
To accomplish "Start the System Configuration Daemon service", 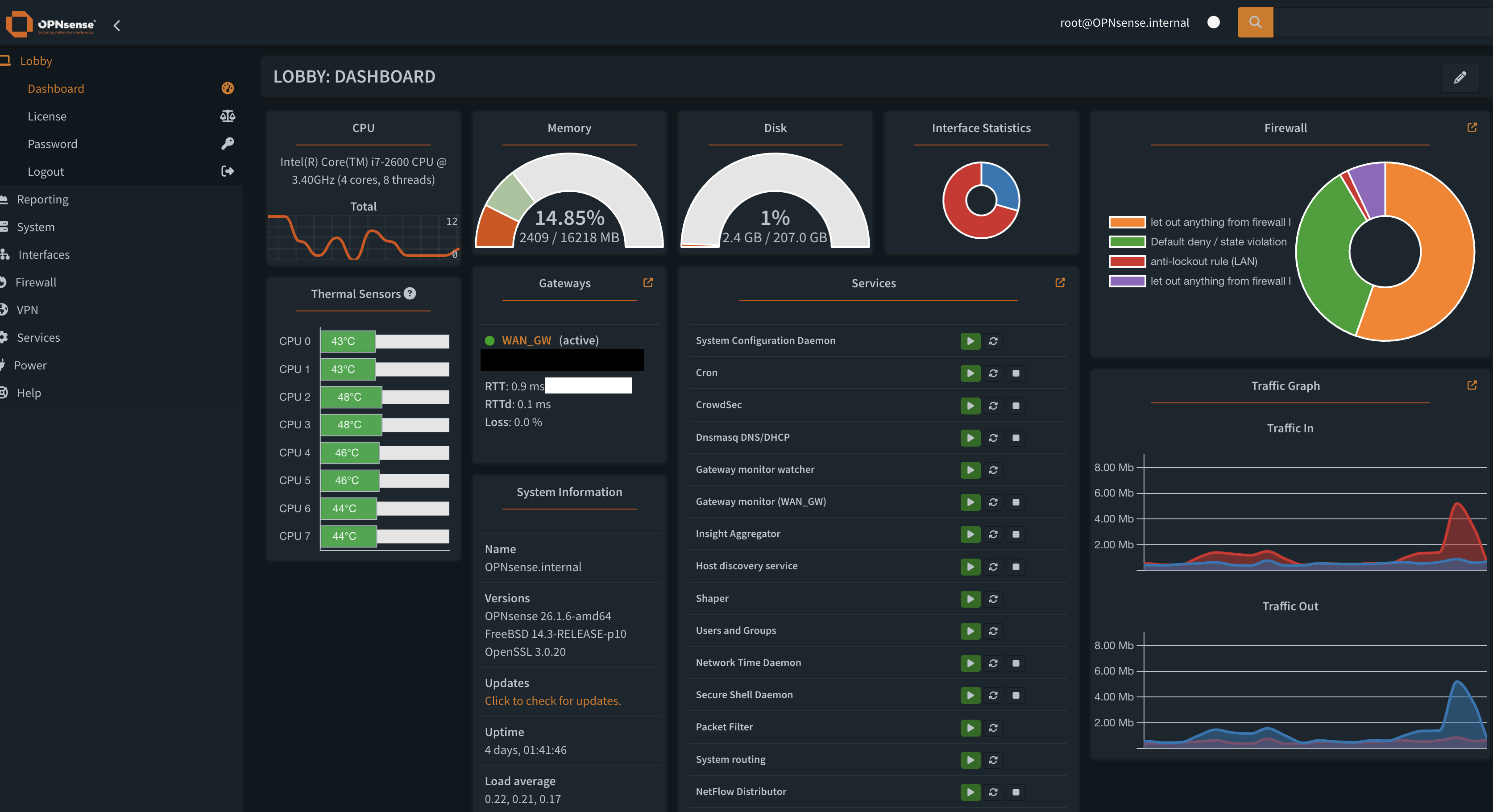I will [970, 341].
